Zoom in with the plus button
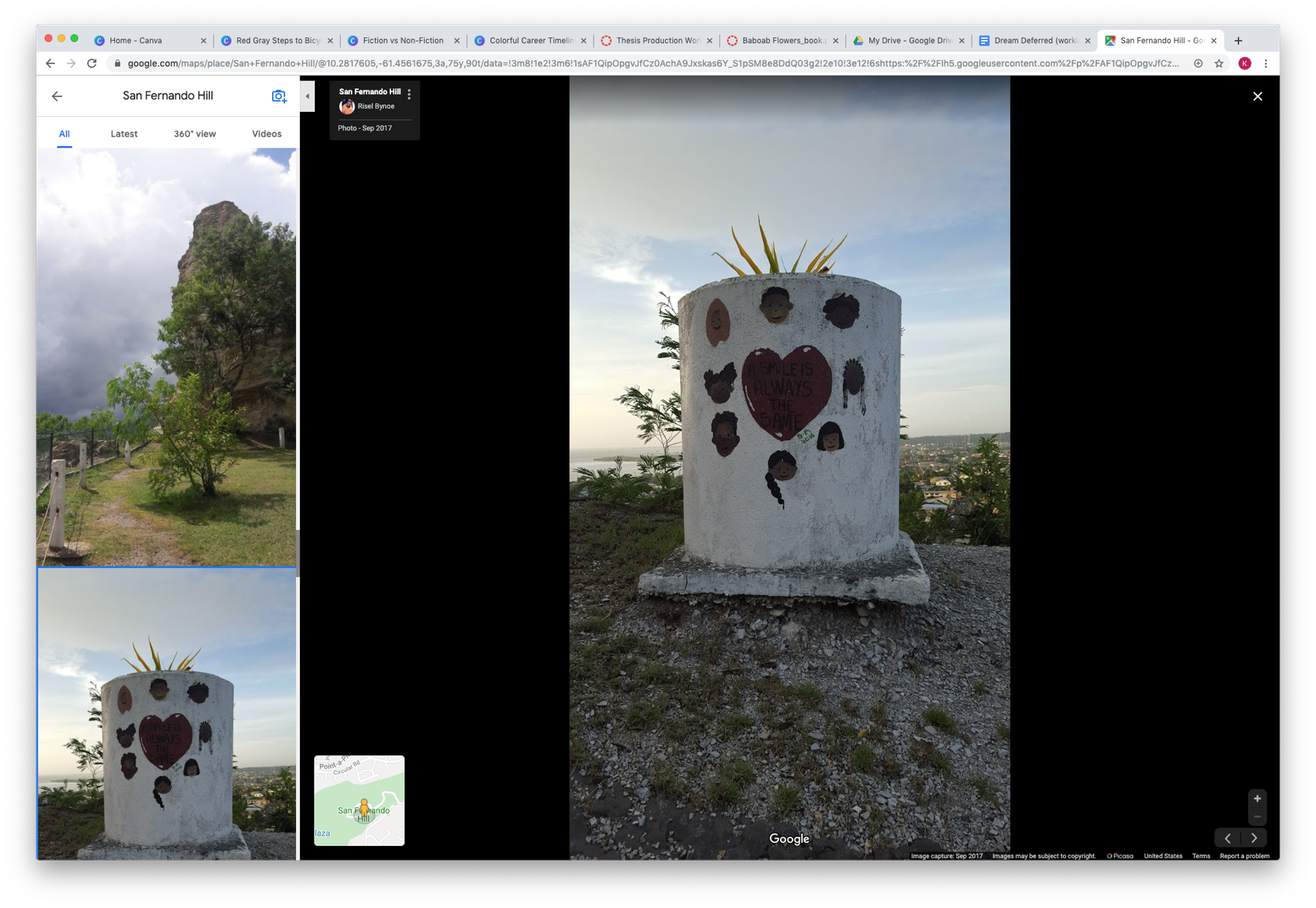This screenshot has width=1316, height=908. click(x=1257, y=798)
